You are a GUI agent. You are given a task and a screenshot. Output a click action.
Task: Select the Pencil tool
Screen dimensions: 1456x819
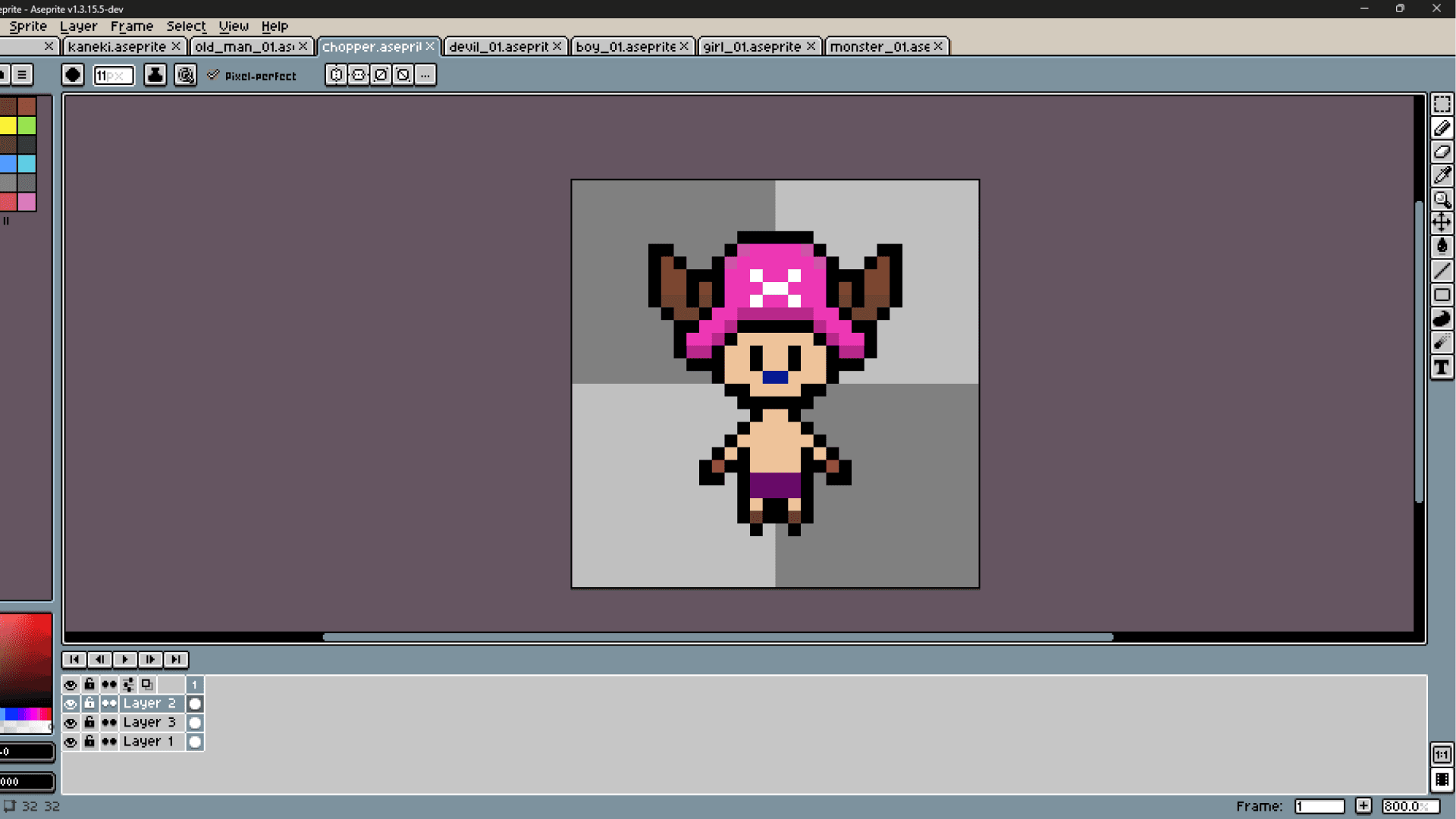pos(1442,128)
